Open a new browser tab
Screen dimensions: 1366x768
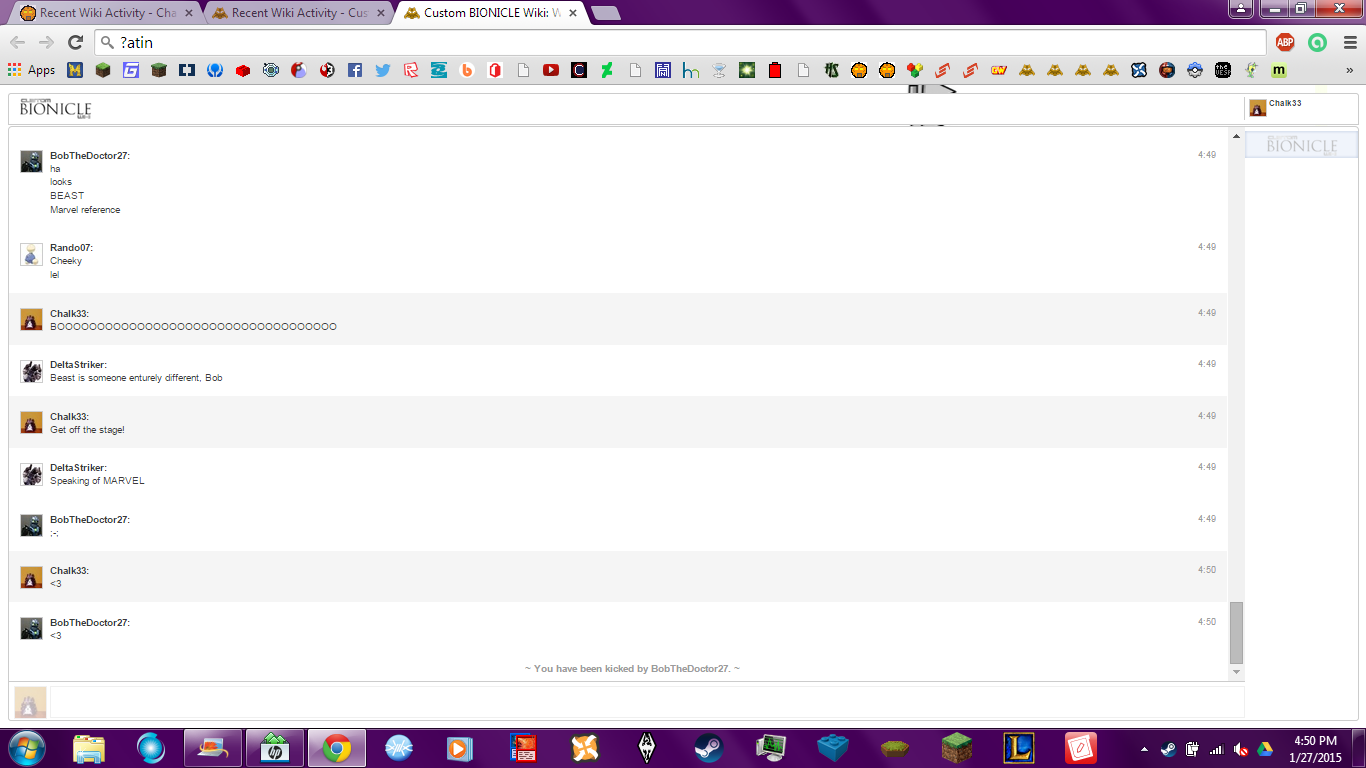pos(605,13)
